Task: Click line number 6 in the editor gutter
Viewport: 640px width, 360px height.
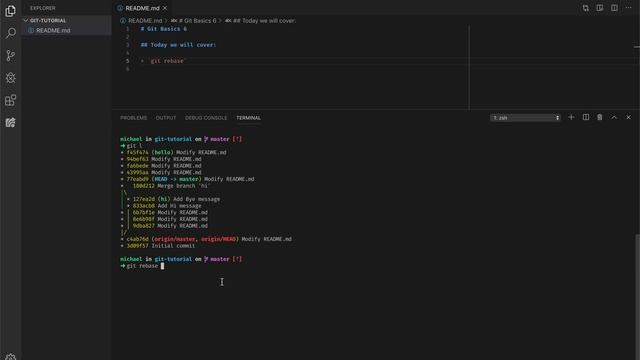Action: click(x=127, y=69)
